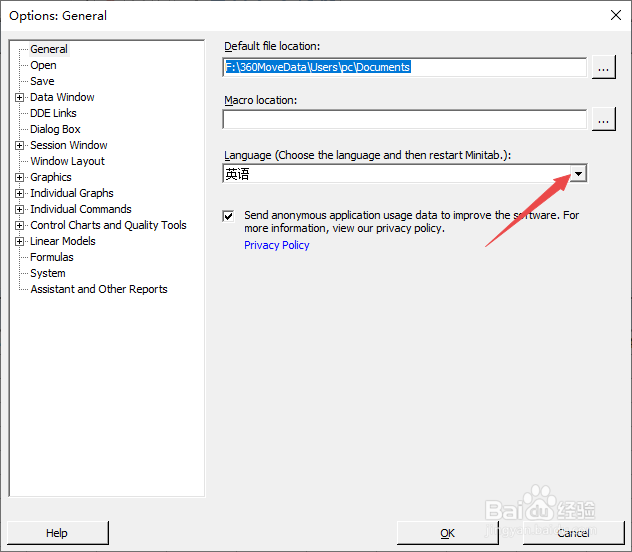
Task: Open Formulas options
Action: tap(52, 257)
